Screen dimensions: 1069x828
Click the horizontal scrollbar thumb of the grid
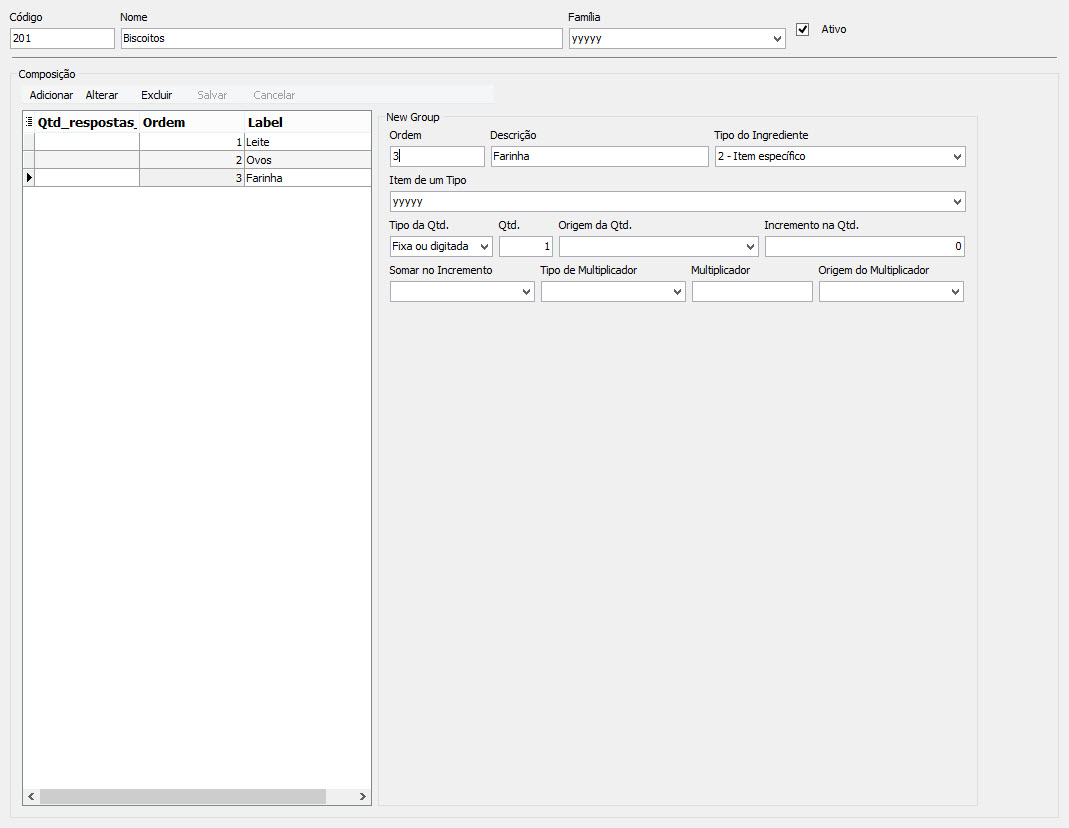[183, 796]
